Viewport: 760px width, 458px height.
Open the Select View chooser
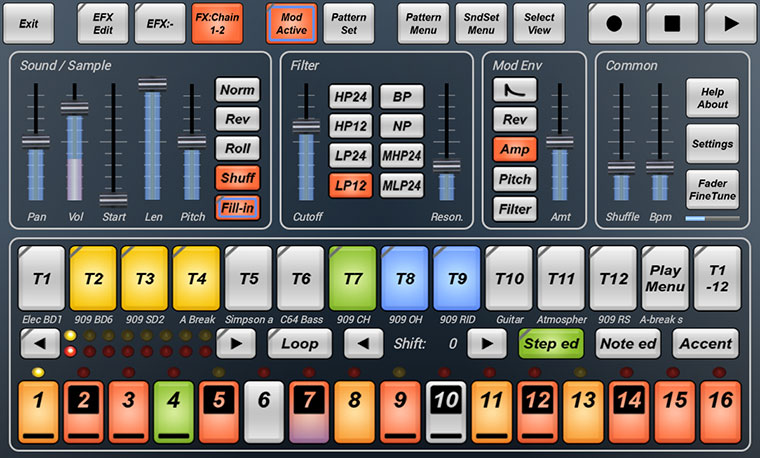[539, 22]
